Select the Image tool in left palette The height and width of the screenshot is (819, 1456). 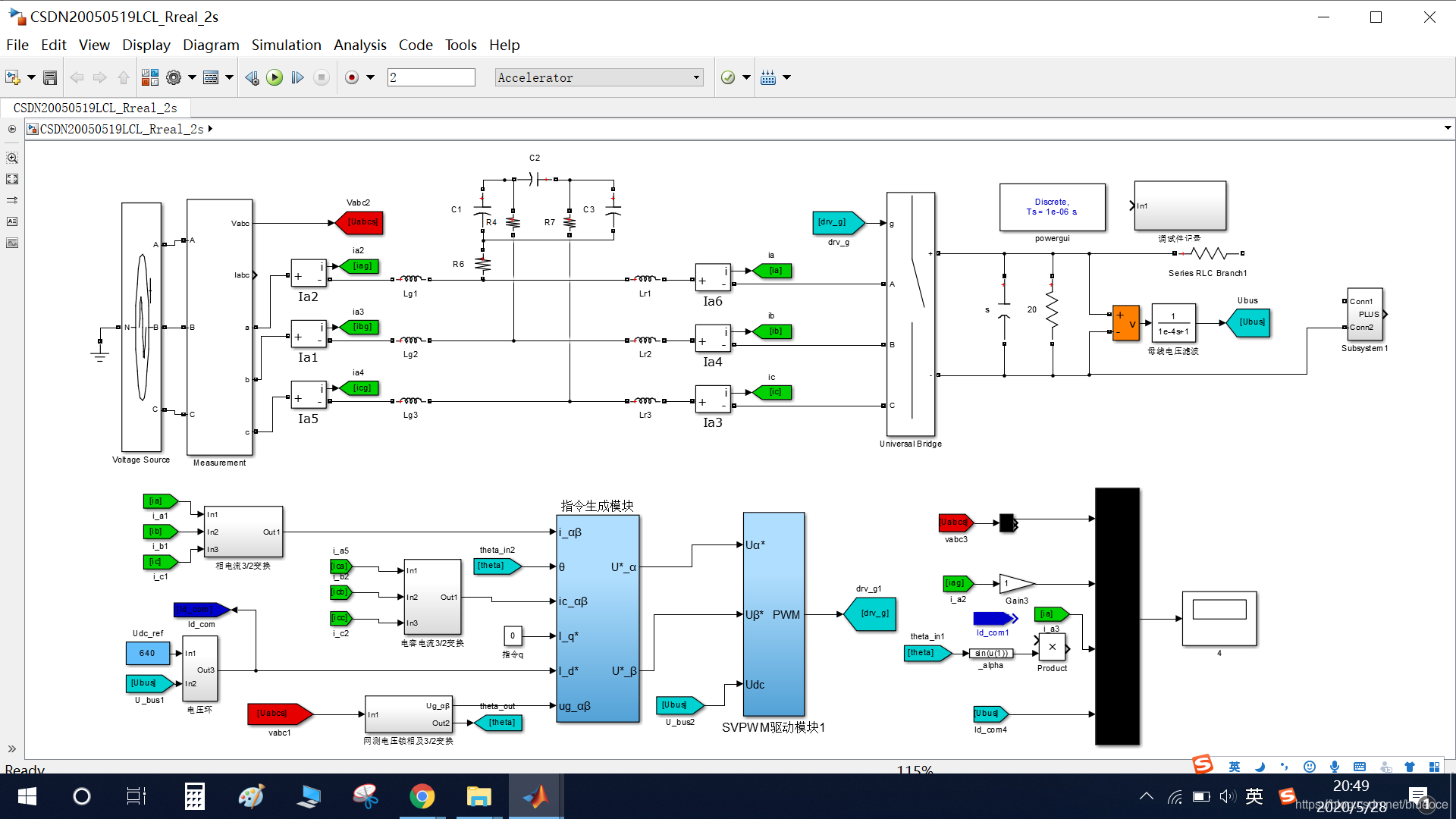pos(12,243)
